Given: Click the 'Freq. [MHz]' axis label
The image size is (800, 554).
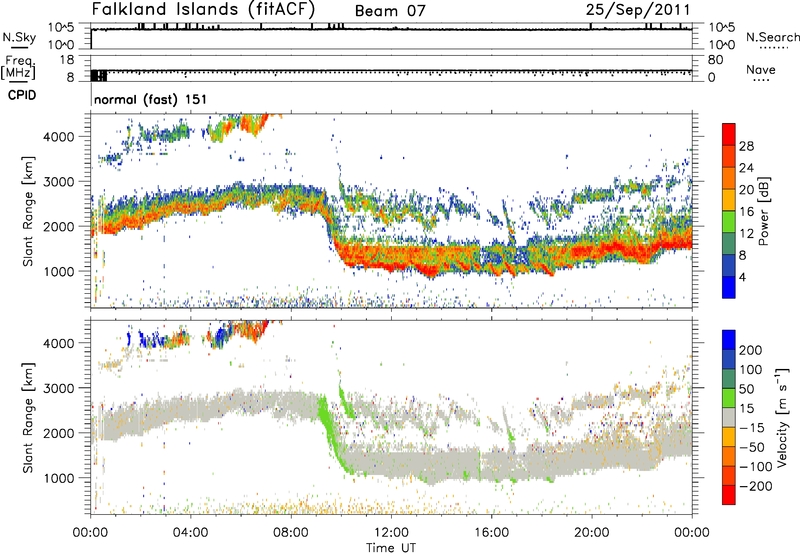Looking at the screenshot, I should pyautogui.click(x=18, y=68).
